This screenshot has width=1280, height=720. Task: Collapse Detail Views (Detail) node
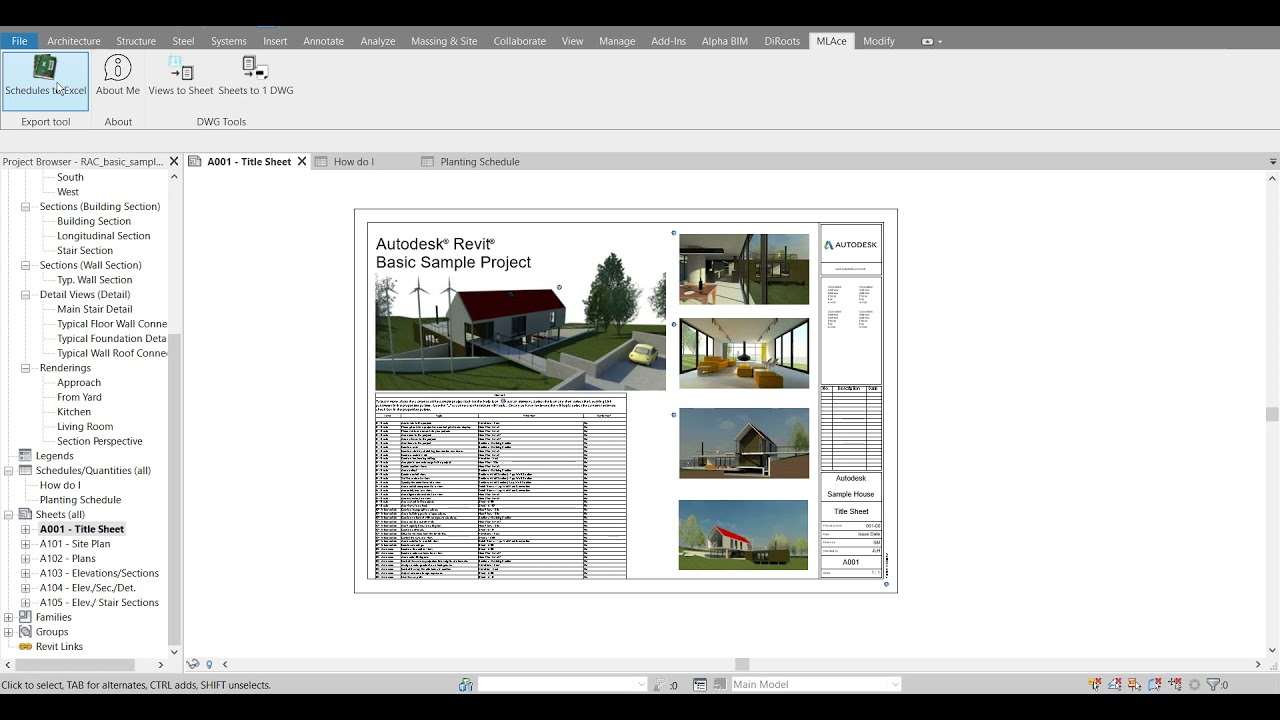[x=26, y=295]
